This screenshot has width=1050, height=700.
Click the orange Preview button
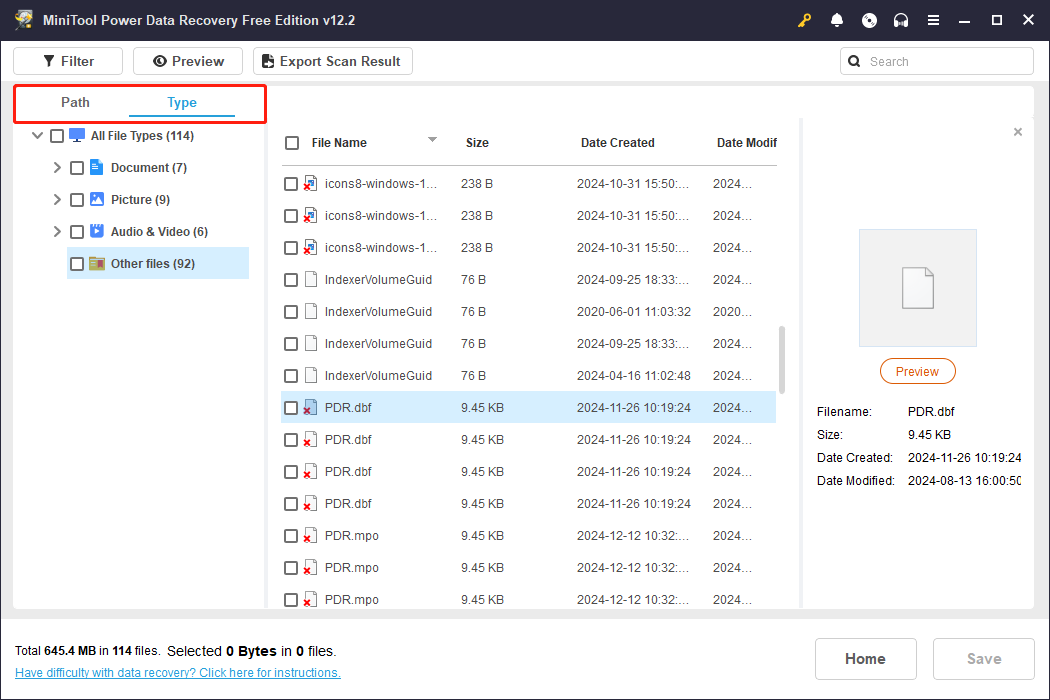917,371
